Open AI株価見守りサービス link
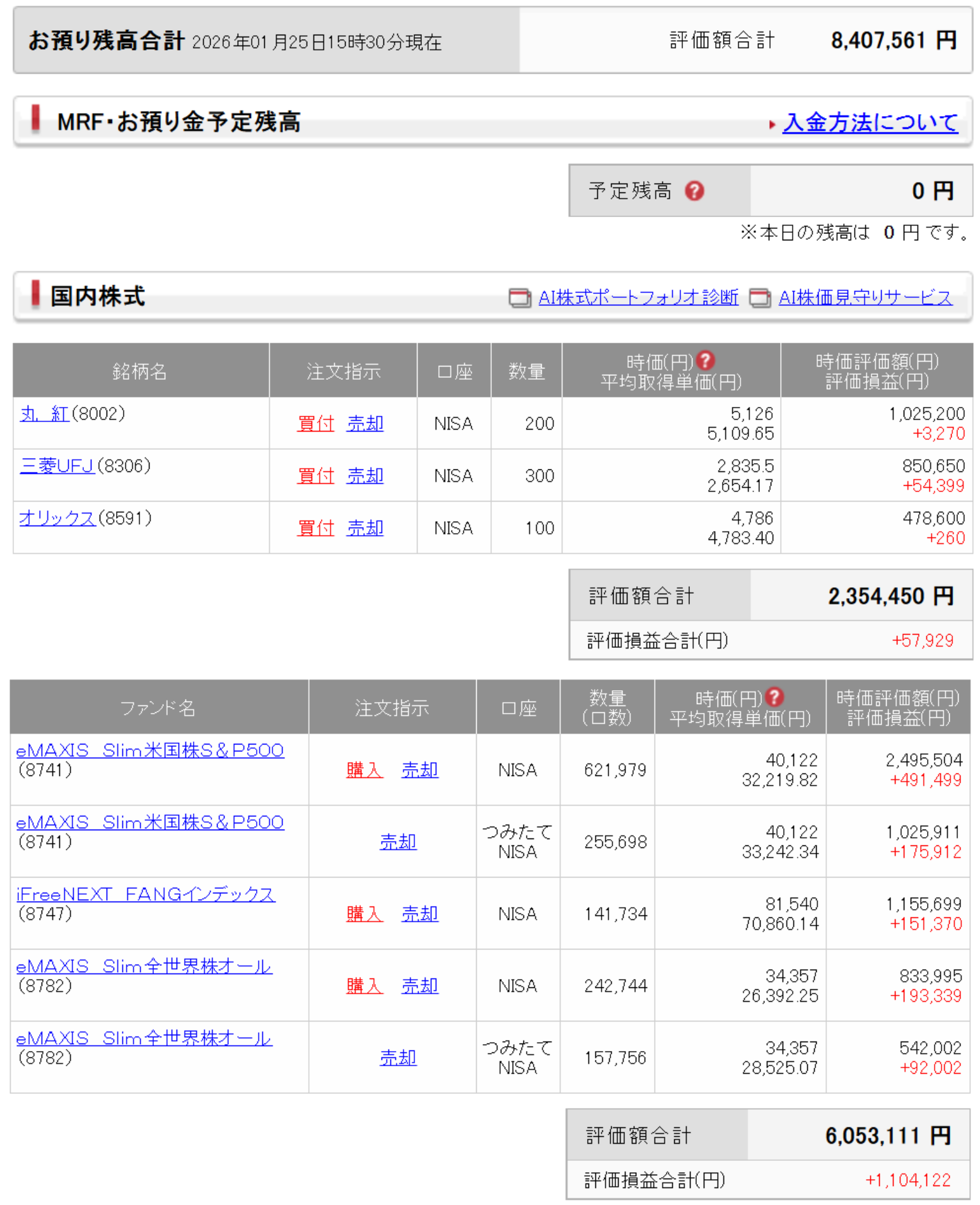This screenshot has height=1205, width=980. (865, 298)
